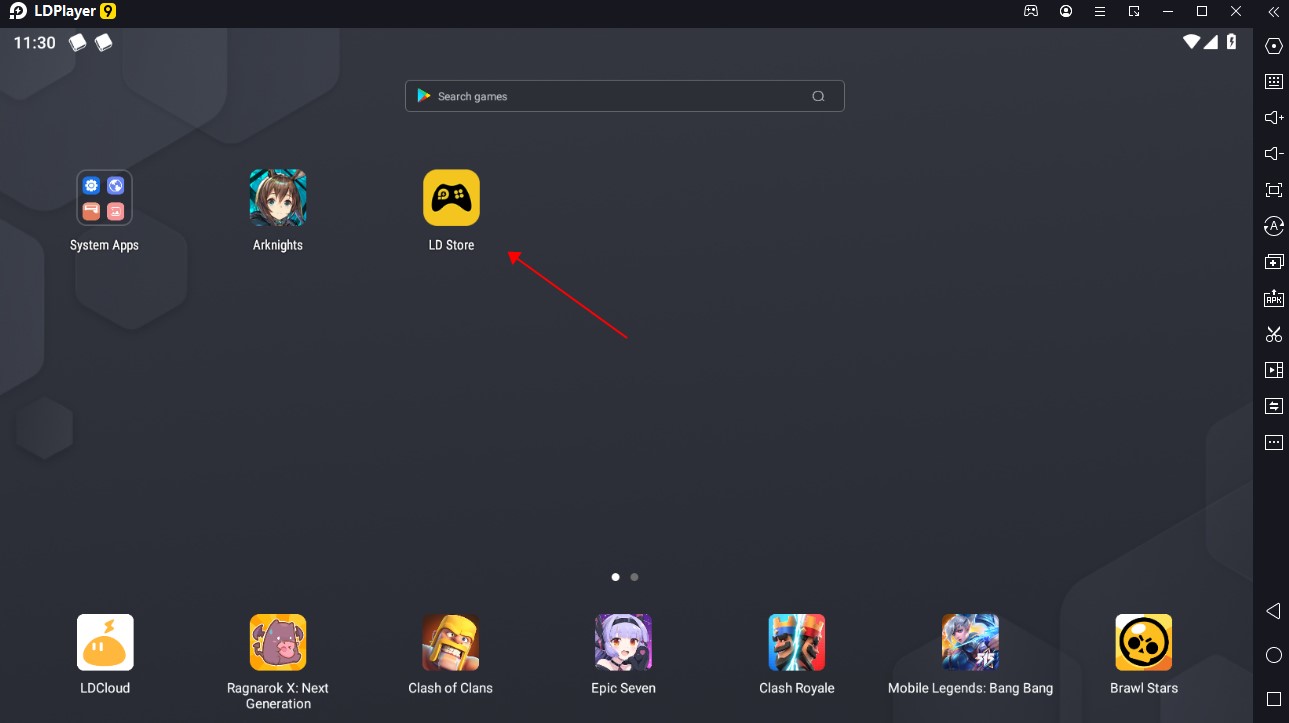Launch Clash of Clans
The width and height of the screenshot is (1289, 723).
(x=451, y=642)
